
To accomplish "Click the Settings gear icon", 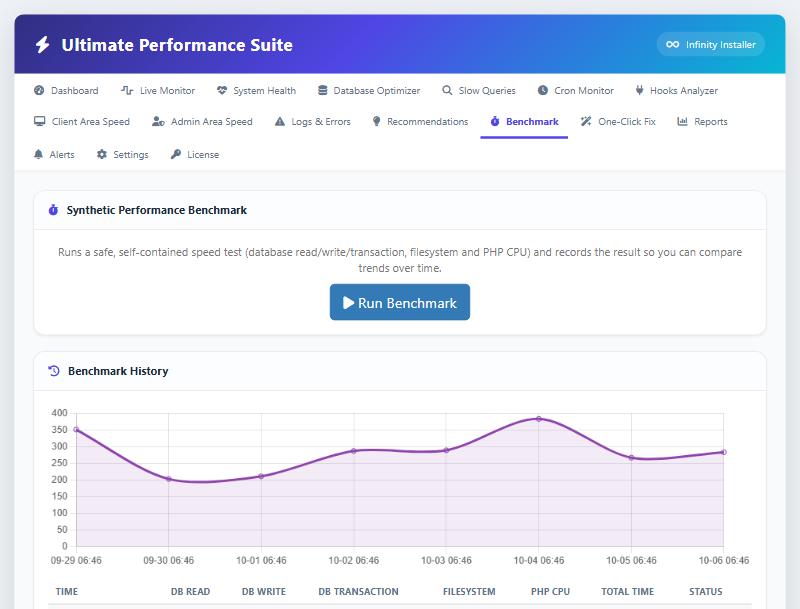I will click(x=102, y=154).
